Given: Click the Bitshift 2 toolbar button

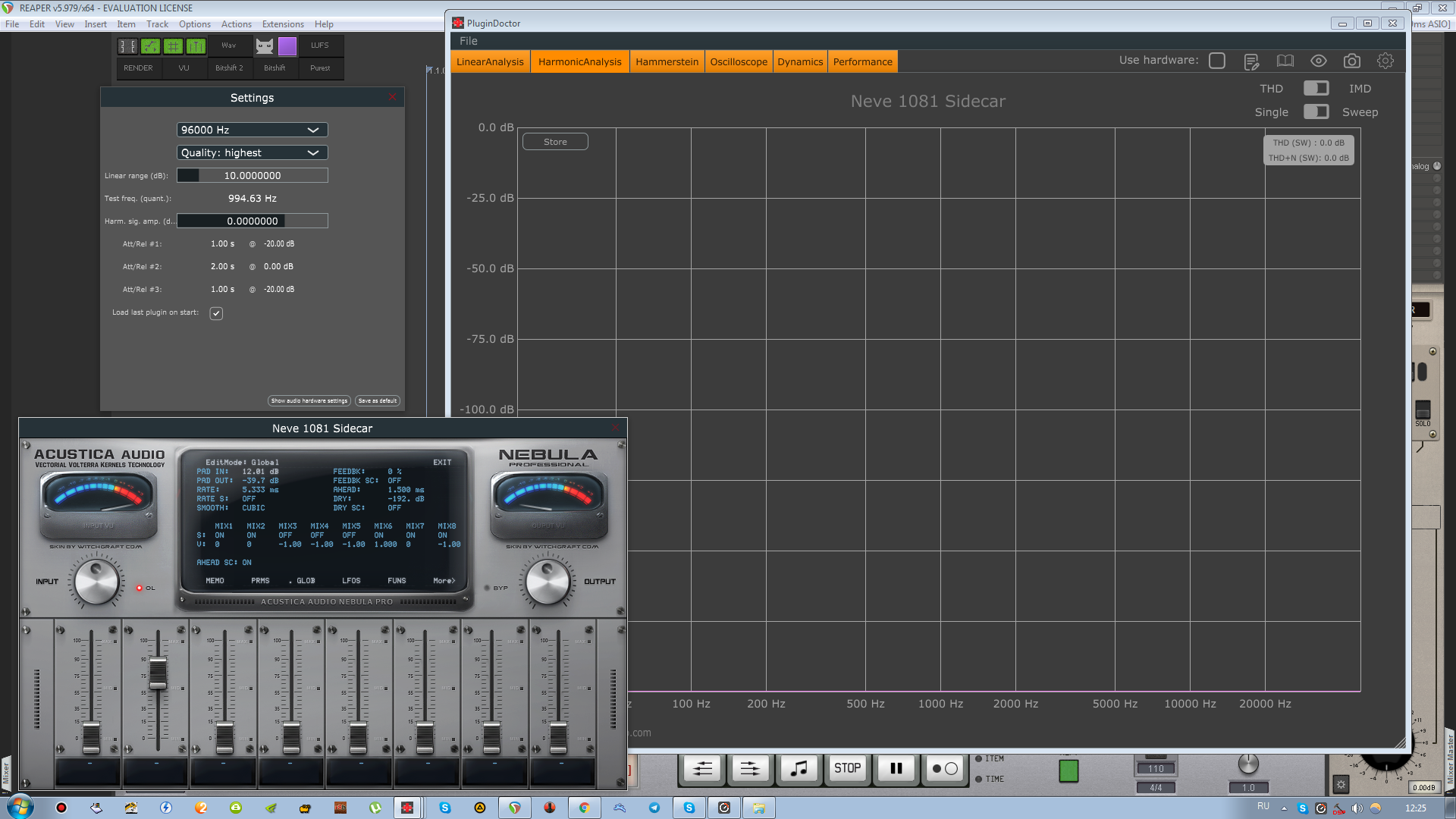Looking at the screenshot, I should (229, 68).
